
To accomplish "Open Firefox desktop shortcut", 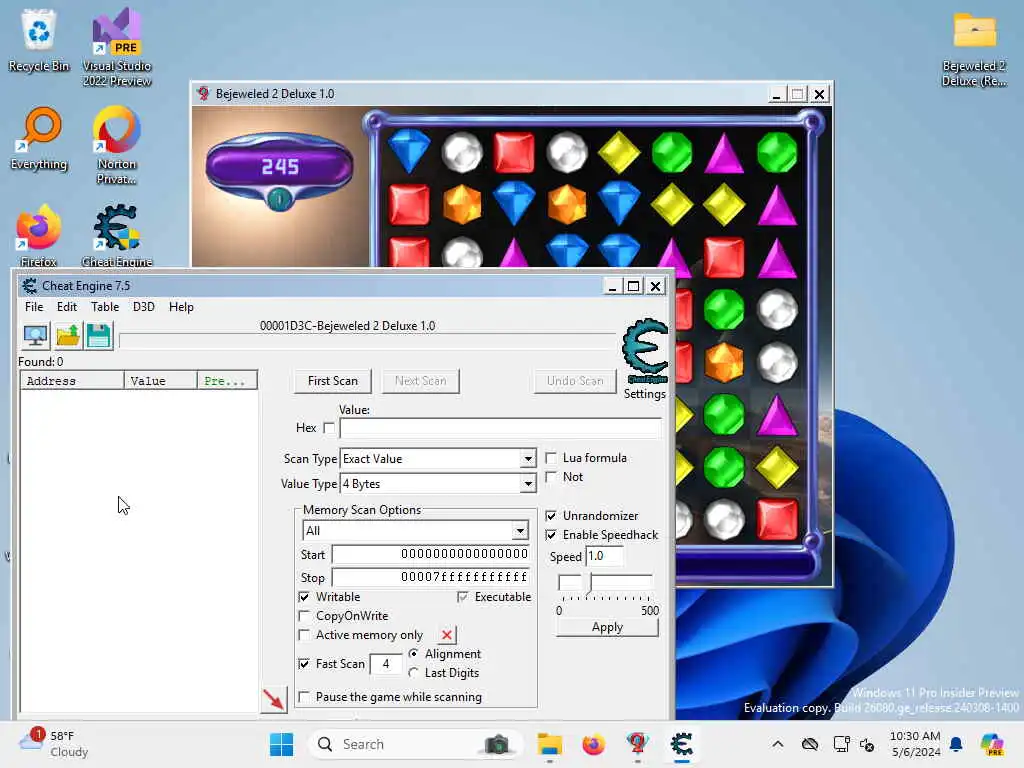I will coord(39,236).
